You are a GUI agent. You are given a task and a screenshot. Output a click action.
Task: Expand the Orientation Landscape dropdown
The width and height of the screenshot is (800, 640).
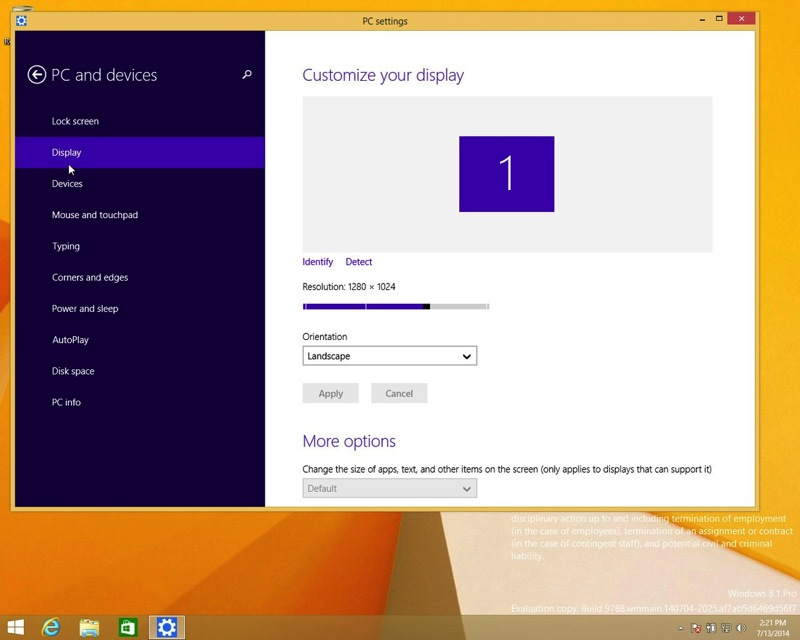coord(389,356)
